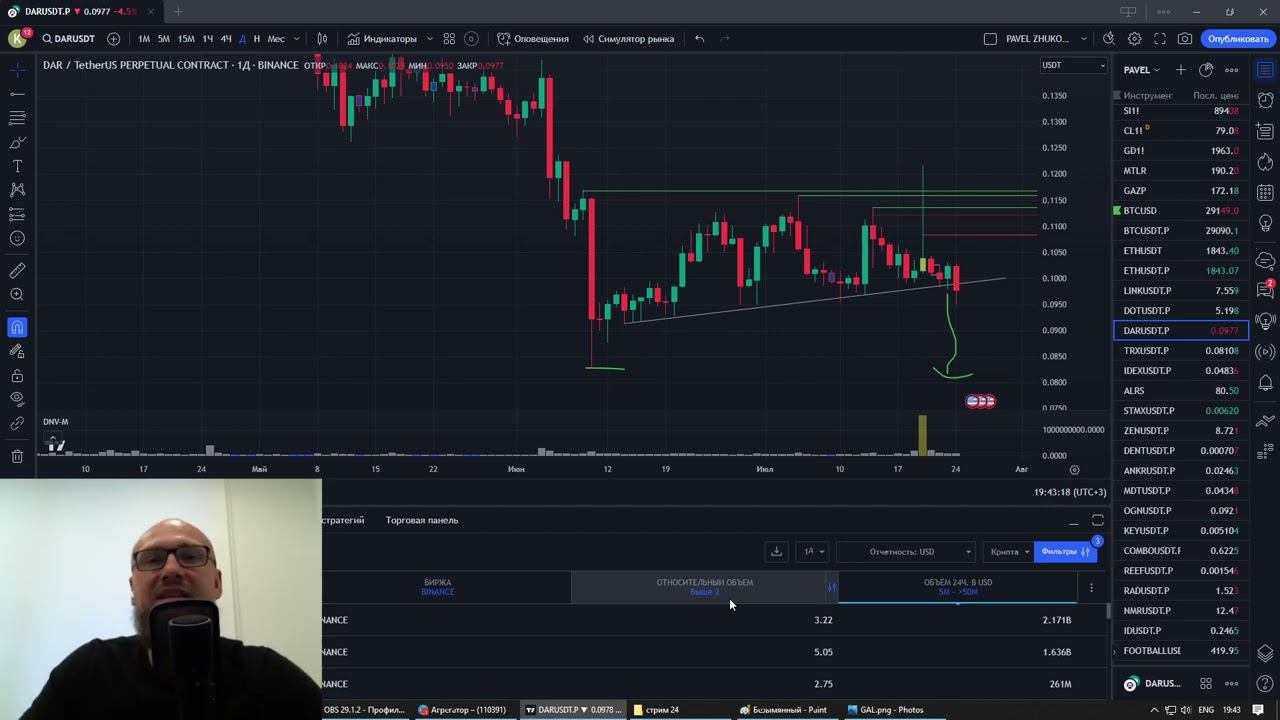Remove drawings with trash icon
This screenshot has height=720, width=1280.
tap(17, 456)
